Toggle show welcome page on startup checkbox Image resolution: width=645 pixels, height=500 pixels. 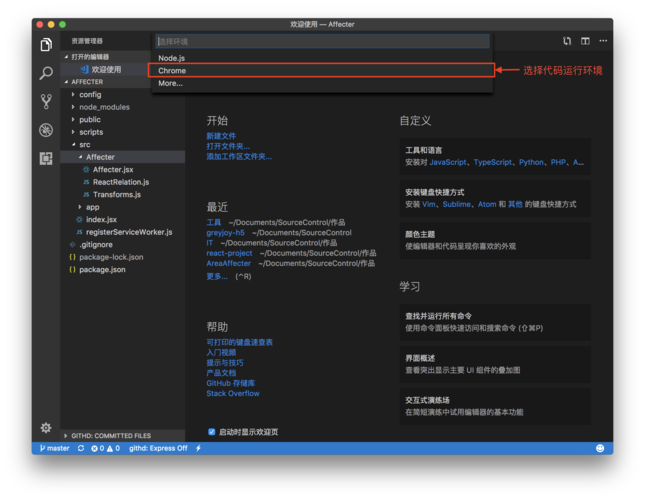click(212, 432)
